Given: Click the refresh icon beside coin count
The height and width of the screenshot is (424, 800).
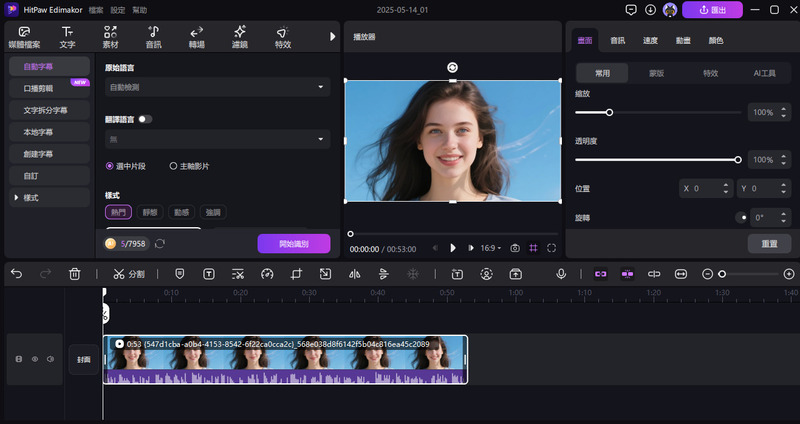Looking at the screenshot, I should 160,243.
